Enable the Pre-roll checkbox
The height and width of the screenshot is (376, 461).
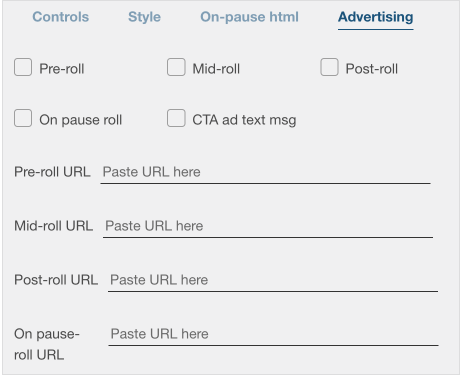click(x=23, y=67)
